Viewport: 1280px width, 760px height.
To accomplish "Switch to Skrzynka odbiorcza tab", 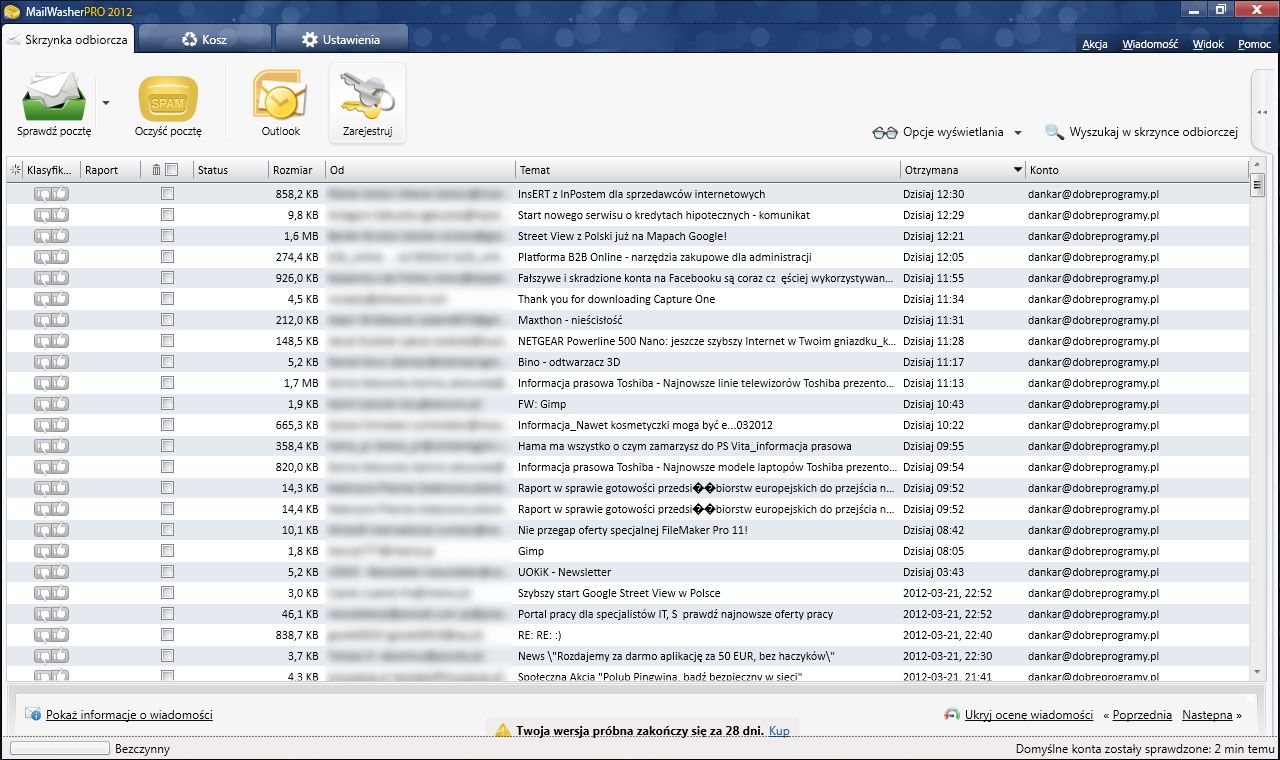I will [67, 39].
